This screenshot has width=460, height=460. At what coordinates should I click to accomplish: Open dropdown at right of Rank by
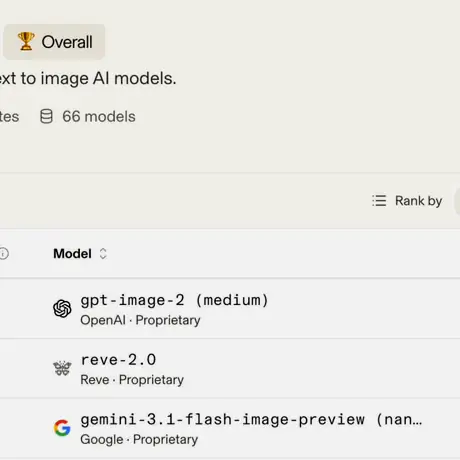pos(457,201)
